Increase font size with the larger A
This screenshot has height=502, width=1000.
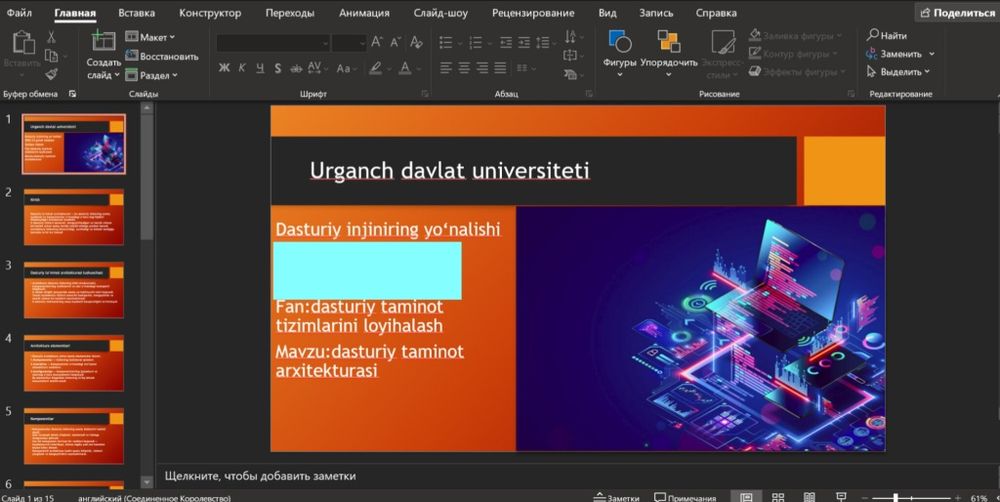(377, 42)
